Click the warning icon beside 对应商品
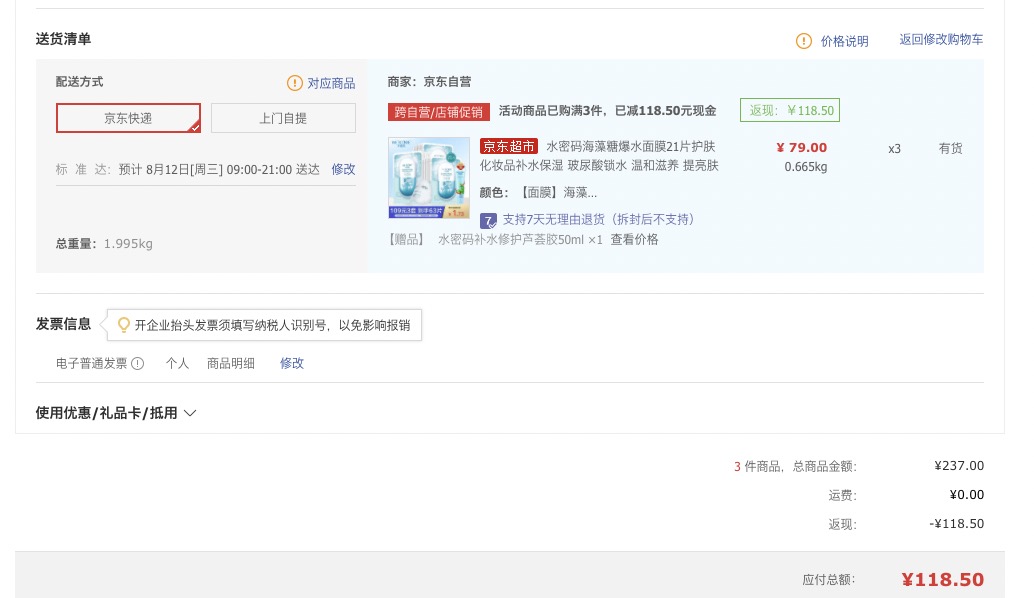The image size is (1034, 598). coord(294,83)
